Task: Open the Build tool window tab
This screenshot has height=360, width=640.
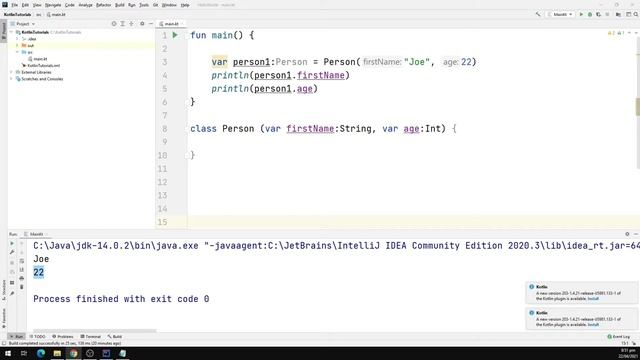Action: (115, 336)
